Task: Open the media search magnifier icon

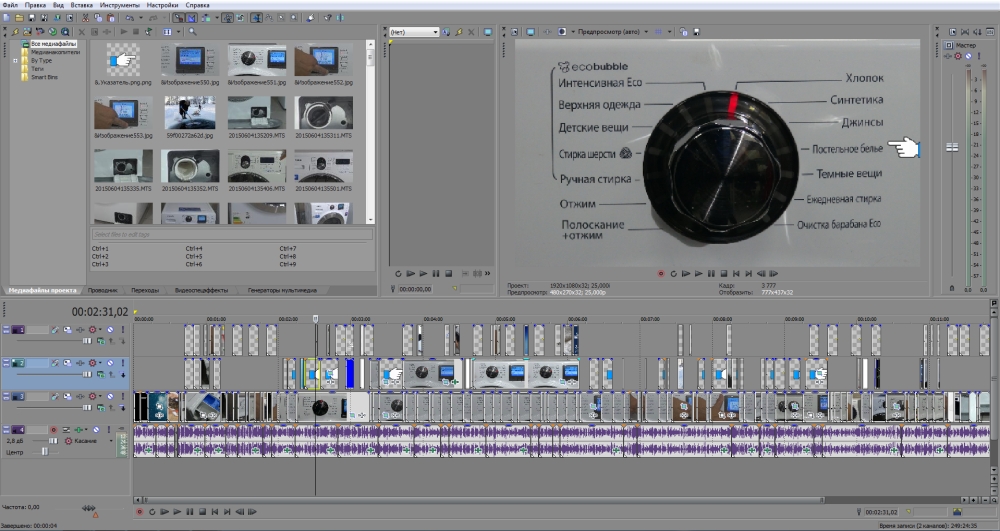Action: pos(193,31)
